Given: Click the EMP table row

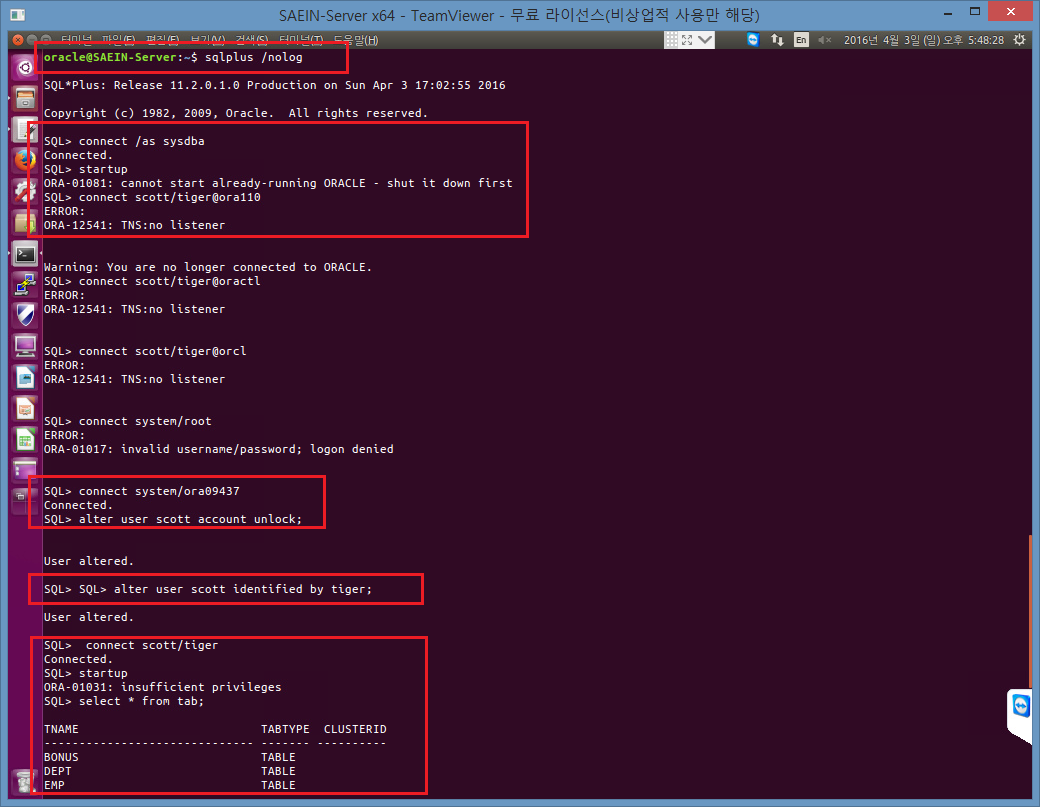Looking at the screenshot, I should point(170,785).
